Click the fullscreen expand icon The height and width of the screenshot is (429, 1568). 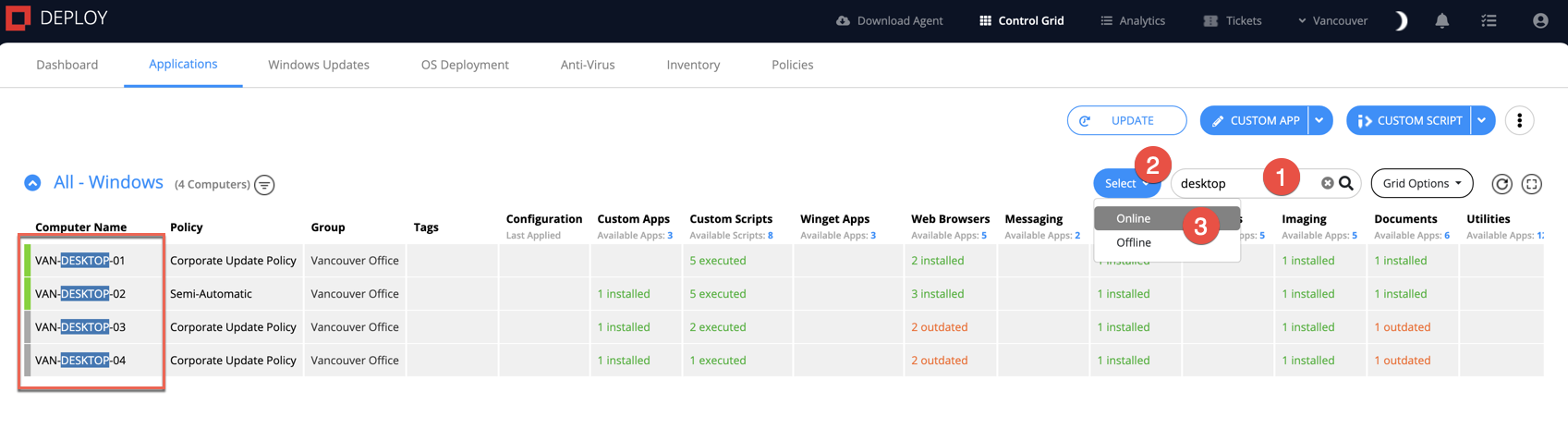[1531, 184]
